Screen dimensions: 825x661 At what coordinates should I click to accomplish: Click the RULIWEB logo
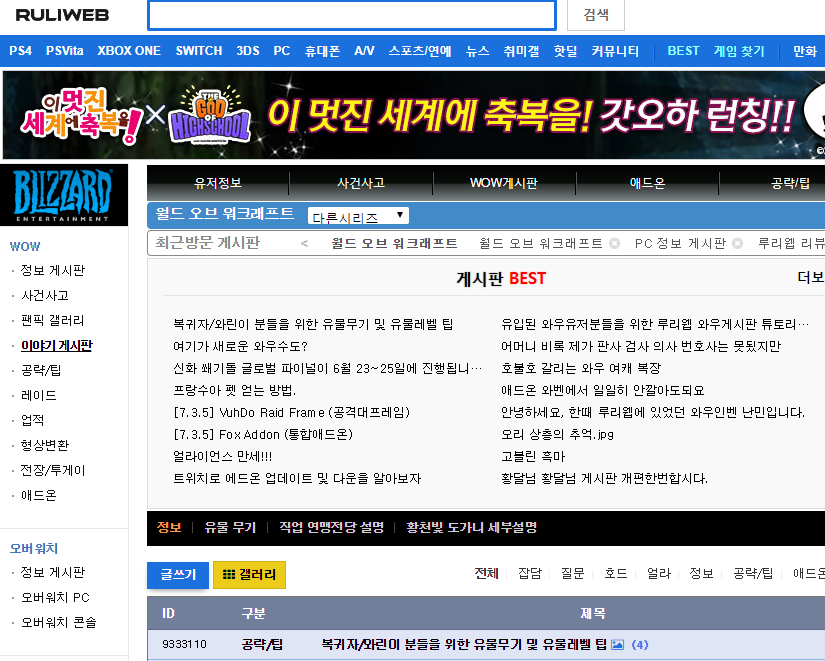(x=62, y=15)
